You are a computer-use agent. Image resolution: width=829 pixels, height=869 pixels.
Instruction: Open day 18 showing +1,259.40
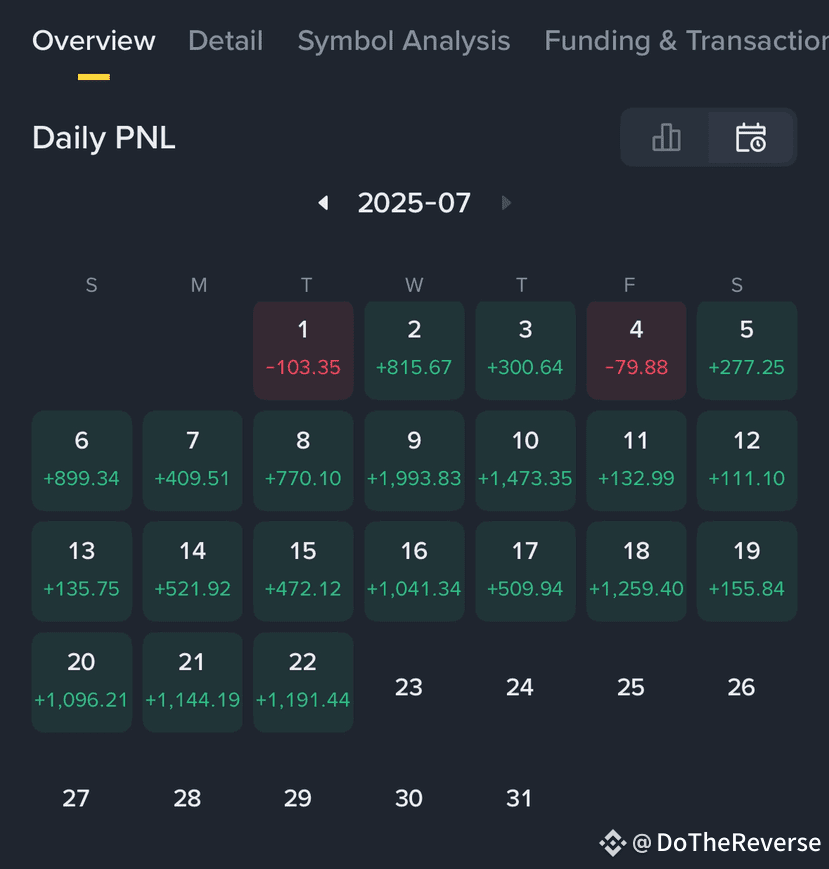pyautogui.click(x=636, y=571)
